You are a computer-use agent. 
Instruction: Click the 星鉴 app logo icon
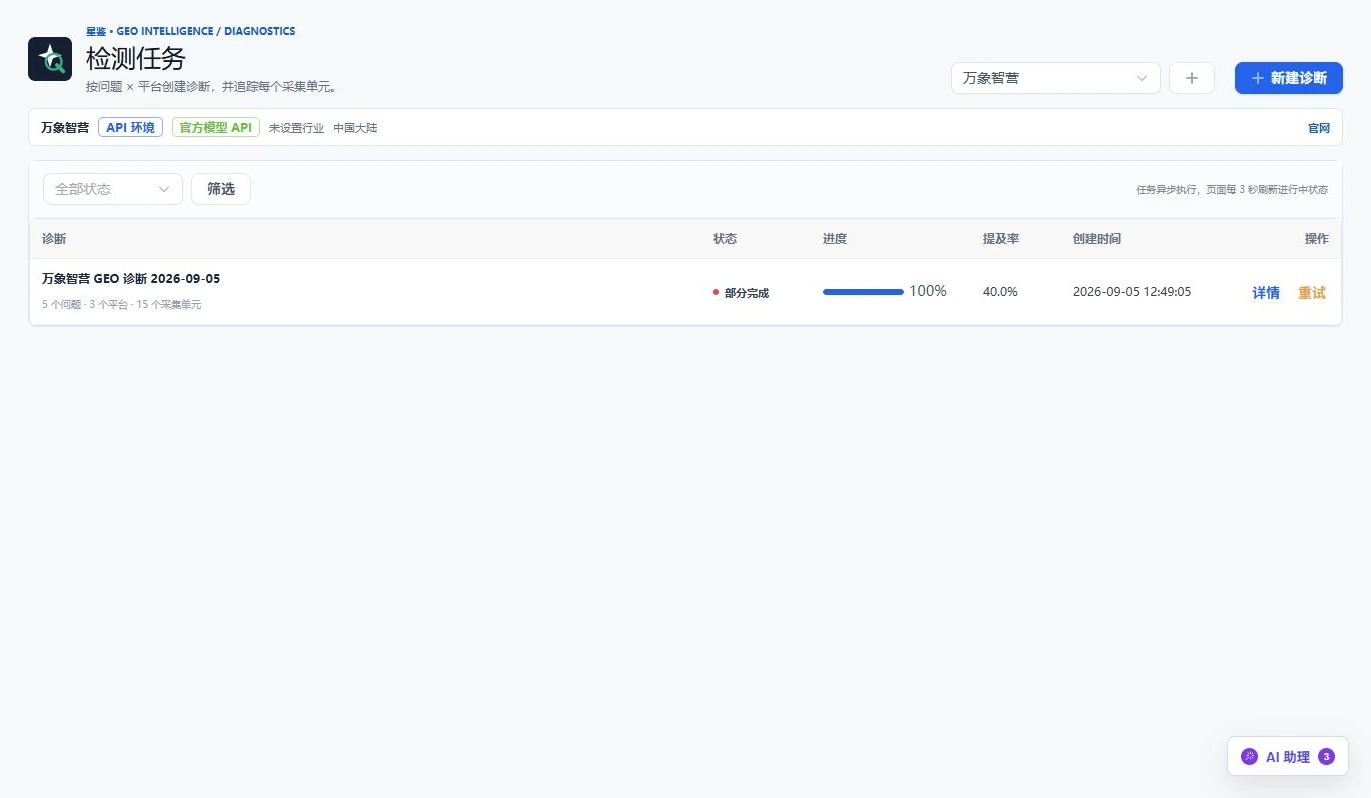click(x=50, y=59)
